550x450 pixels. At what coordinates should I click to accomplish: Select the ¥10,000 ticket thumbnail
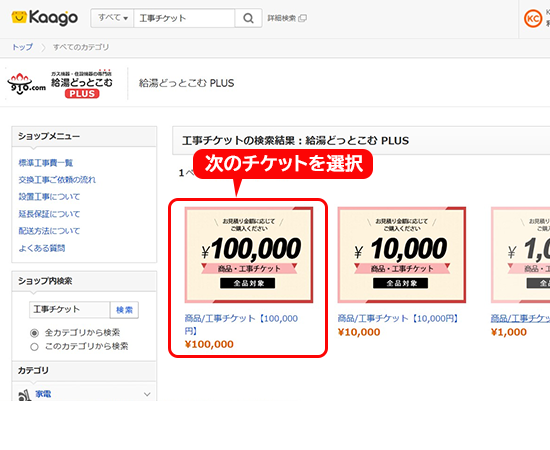click(x=402, y=255)
